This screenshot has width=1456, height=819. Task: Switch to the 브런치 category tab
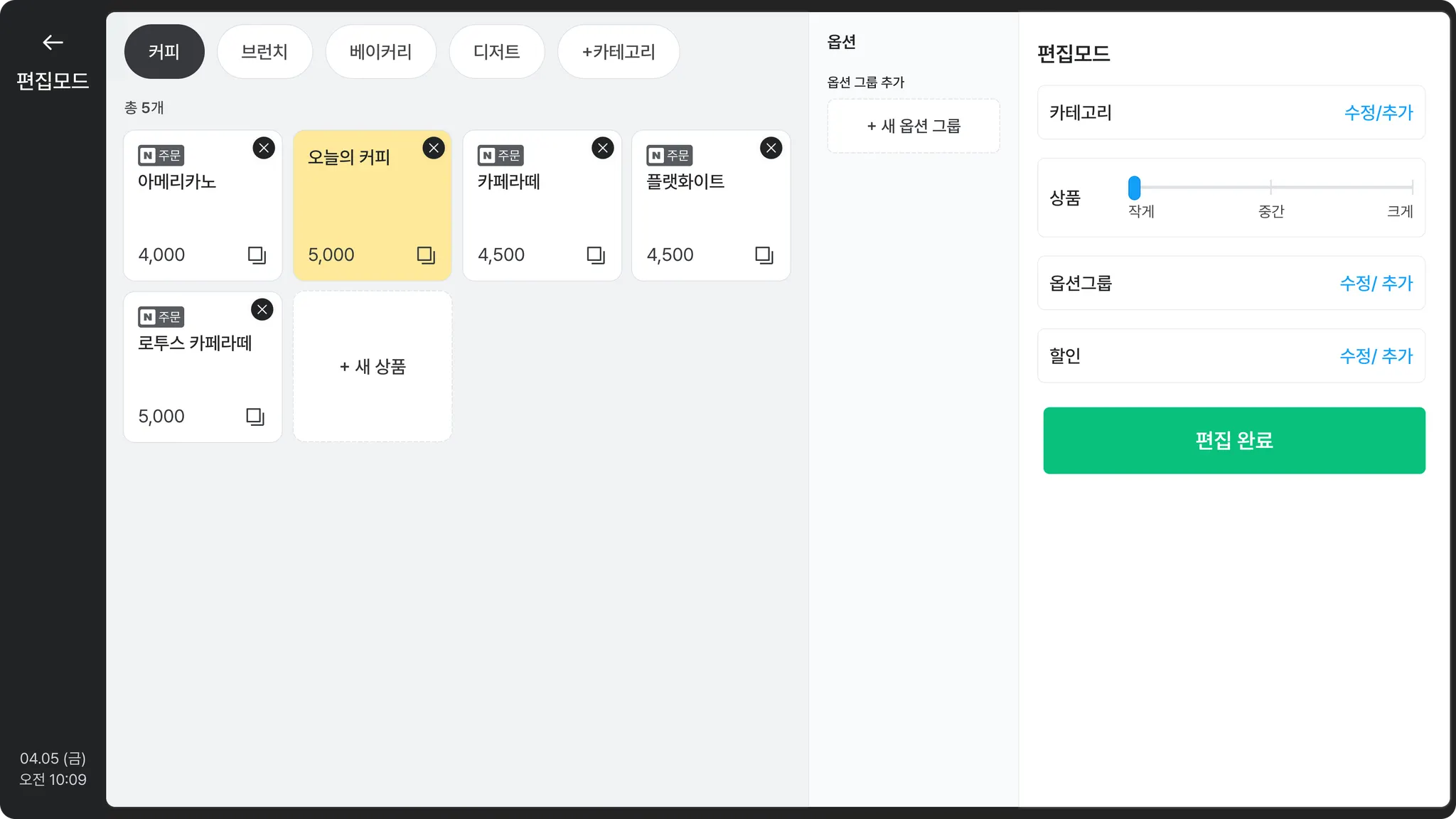point(264,52)
